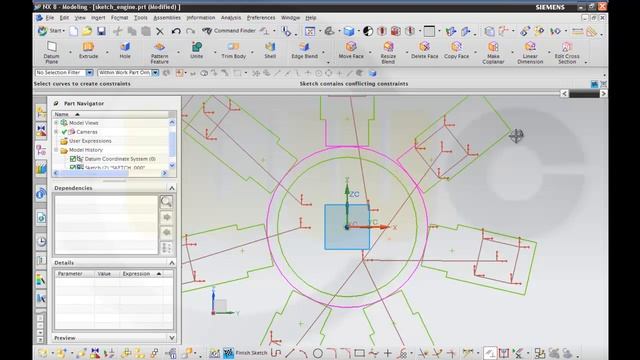This screenshot has height=360, width=640.
Task: Click the Save floppy disk icon
Action: click(x=101, y=31)
